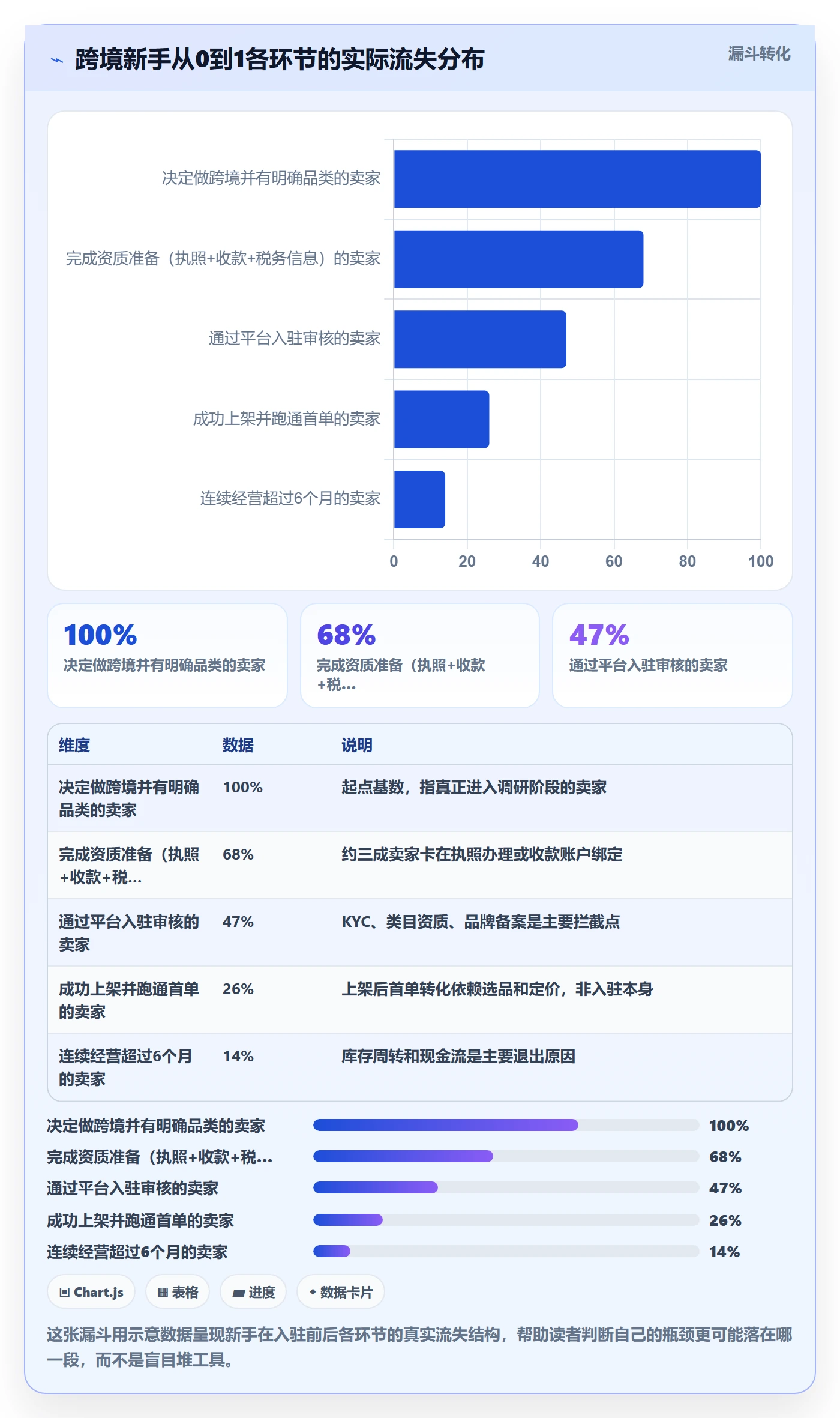Viewport: 840px width, 1418px height.
Task: Select the 进度 chip
Action: pyautogui.click(x=253, y=1292)
